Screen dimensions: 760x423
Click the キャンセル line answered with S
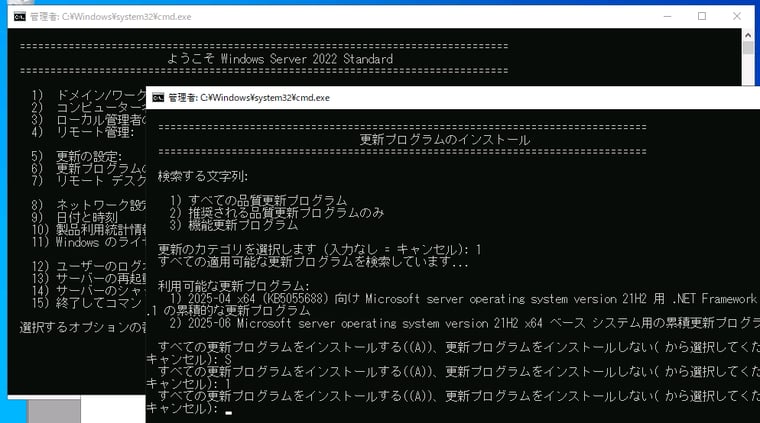tap(189, 360)
